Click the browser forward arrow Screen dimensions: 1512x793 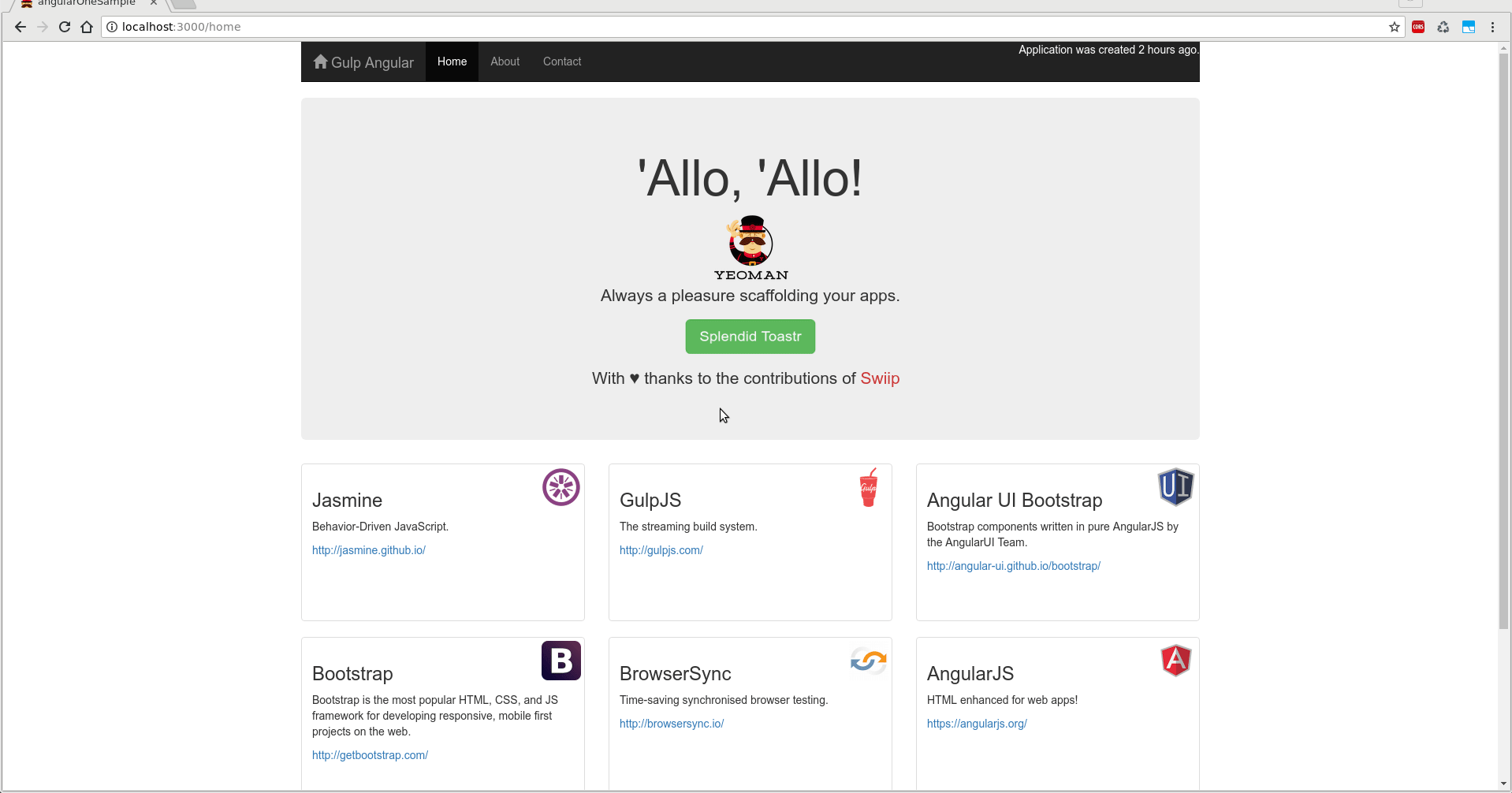pos(43,27)
